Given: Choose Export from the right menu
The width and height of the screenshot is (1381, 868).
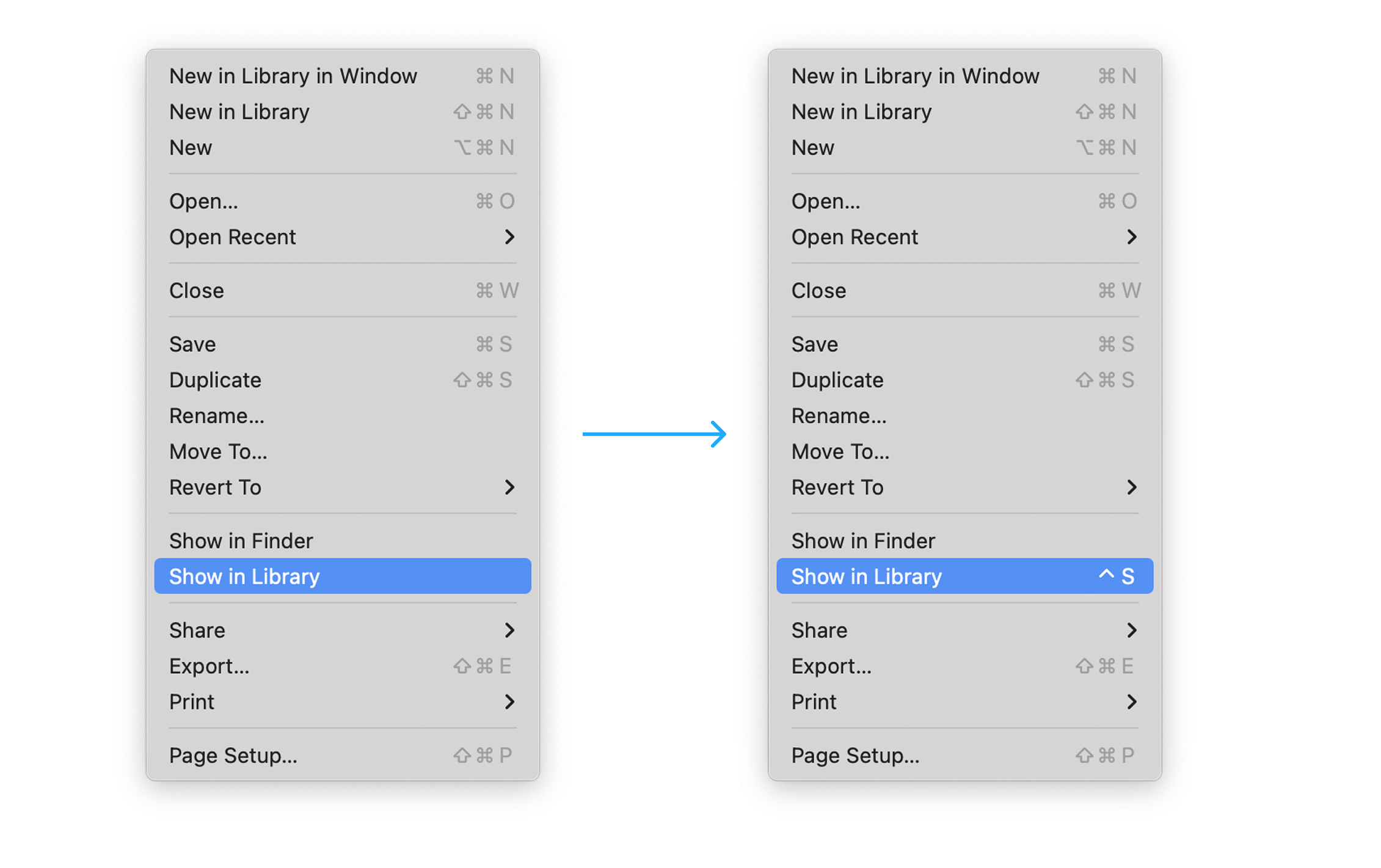Looking at the screenshot, I should 832,666.
